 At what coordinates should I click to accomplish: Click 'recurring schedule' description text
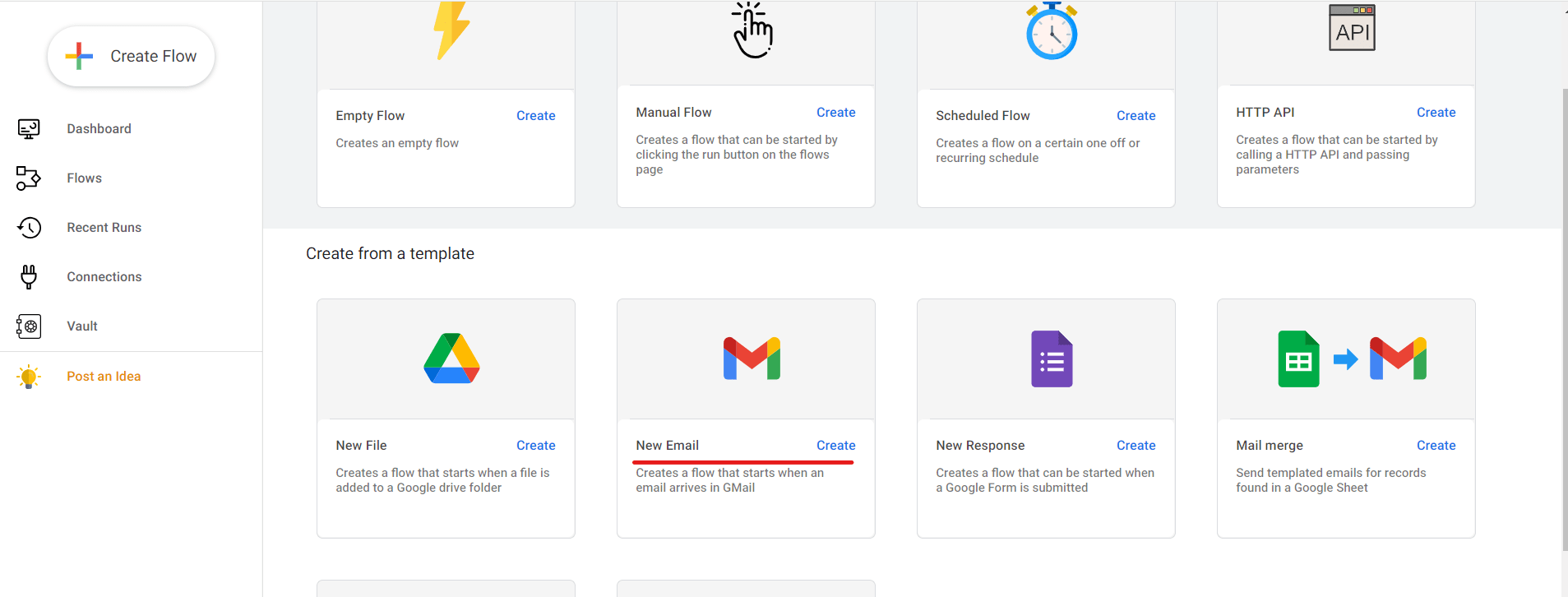click(x=987, y=158)
